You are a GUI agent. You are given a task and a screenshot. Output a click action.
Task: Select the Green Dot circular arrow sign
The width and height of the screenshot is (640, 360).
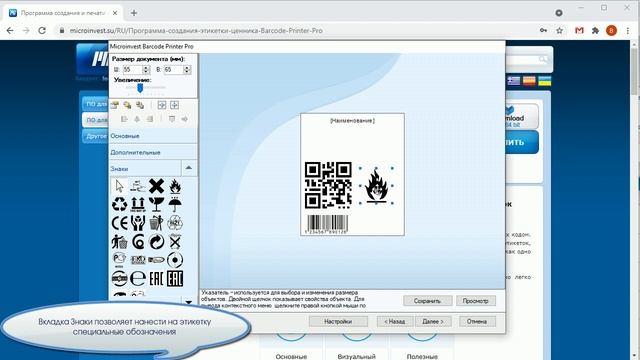[156, 242]
